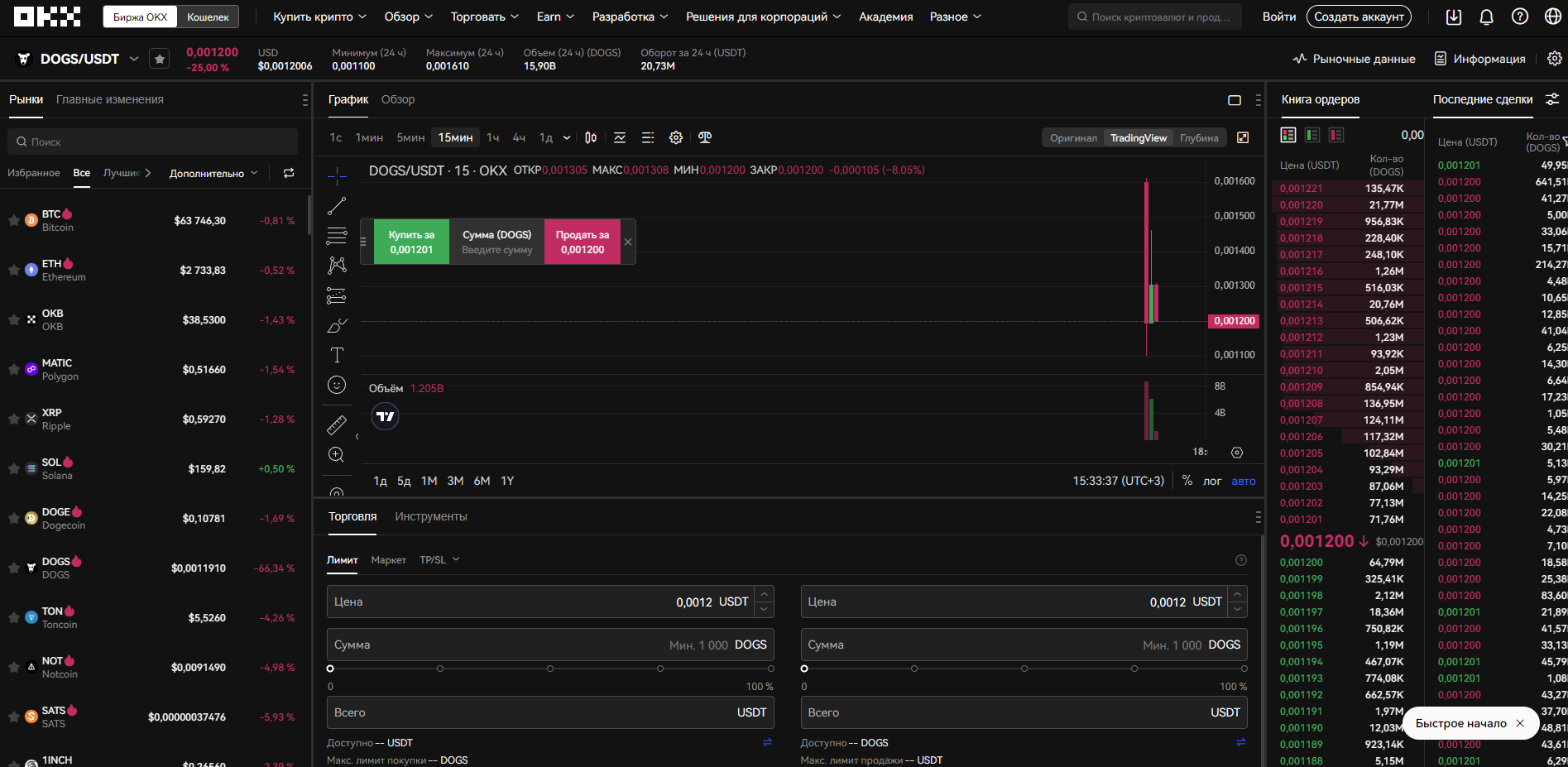1568x767 pixels.
Task: Open the Дополнительно market filter dropdown
Action: coord(213,173)
